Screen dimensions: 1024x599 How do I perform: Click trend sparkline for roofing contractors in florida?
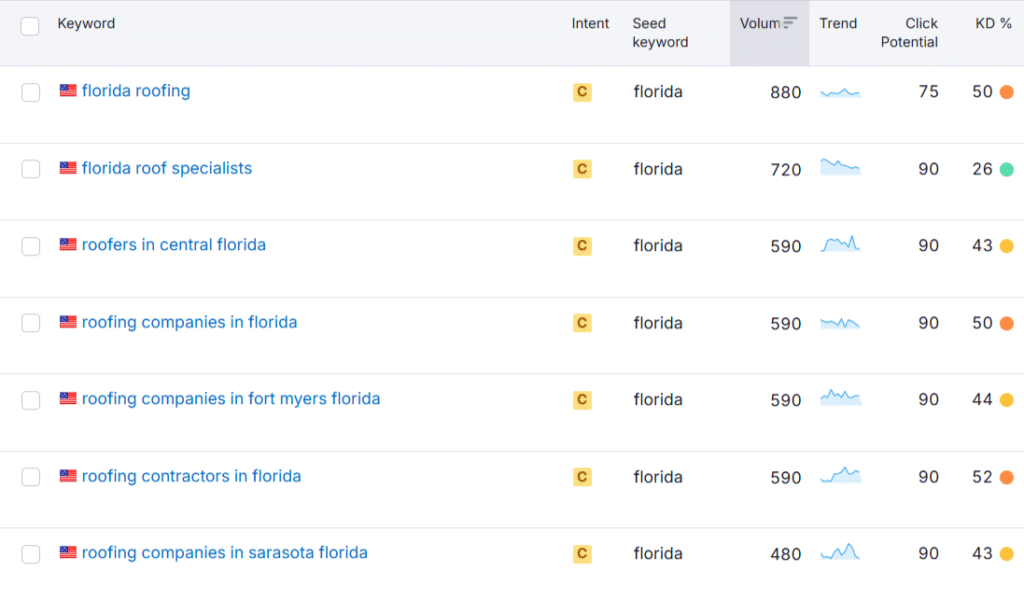coord(840,475)
